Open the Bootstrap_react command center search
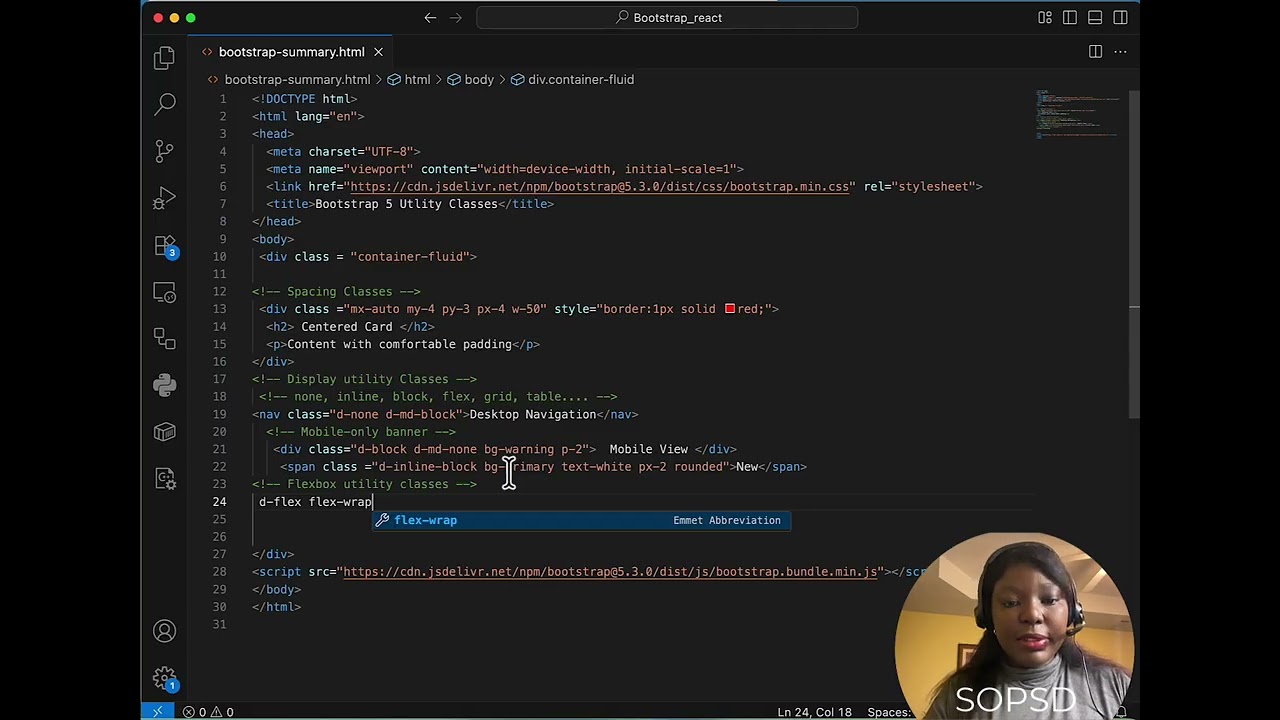Viewport: 1280px width, 720px height. pos(667,17)
